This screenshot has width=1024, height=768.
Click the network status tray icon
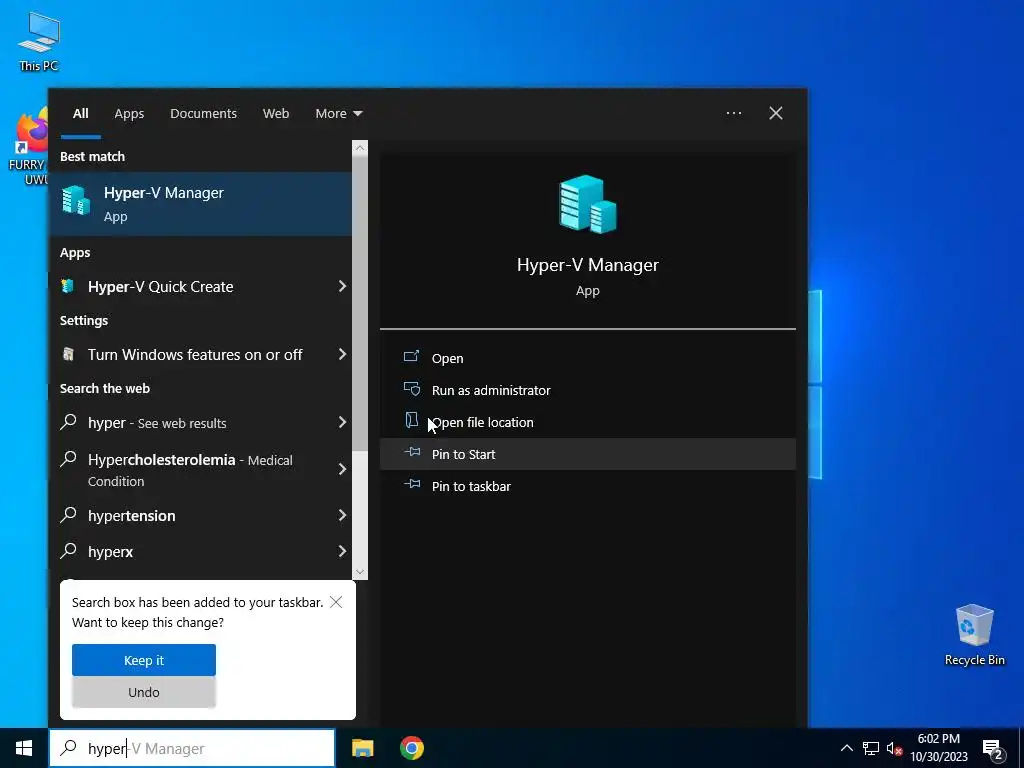[x=871, y=748]
